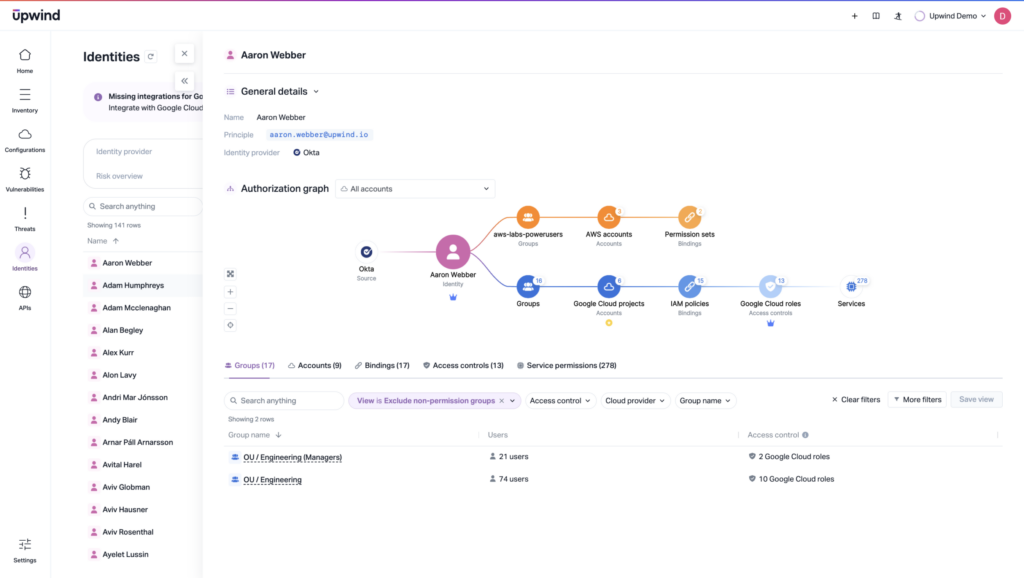The height and width of the screenshot is (578, 1024).
Task: Click the 21 users cell
Action: (x=509, y=457)
